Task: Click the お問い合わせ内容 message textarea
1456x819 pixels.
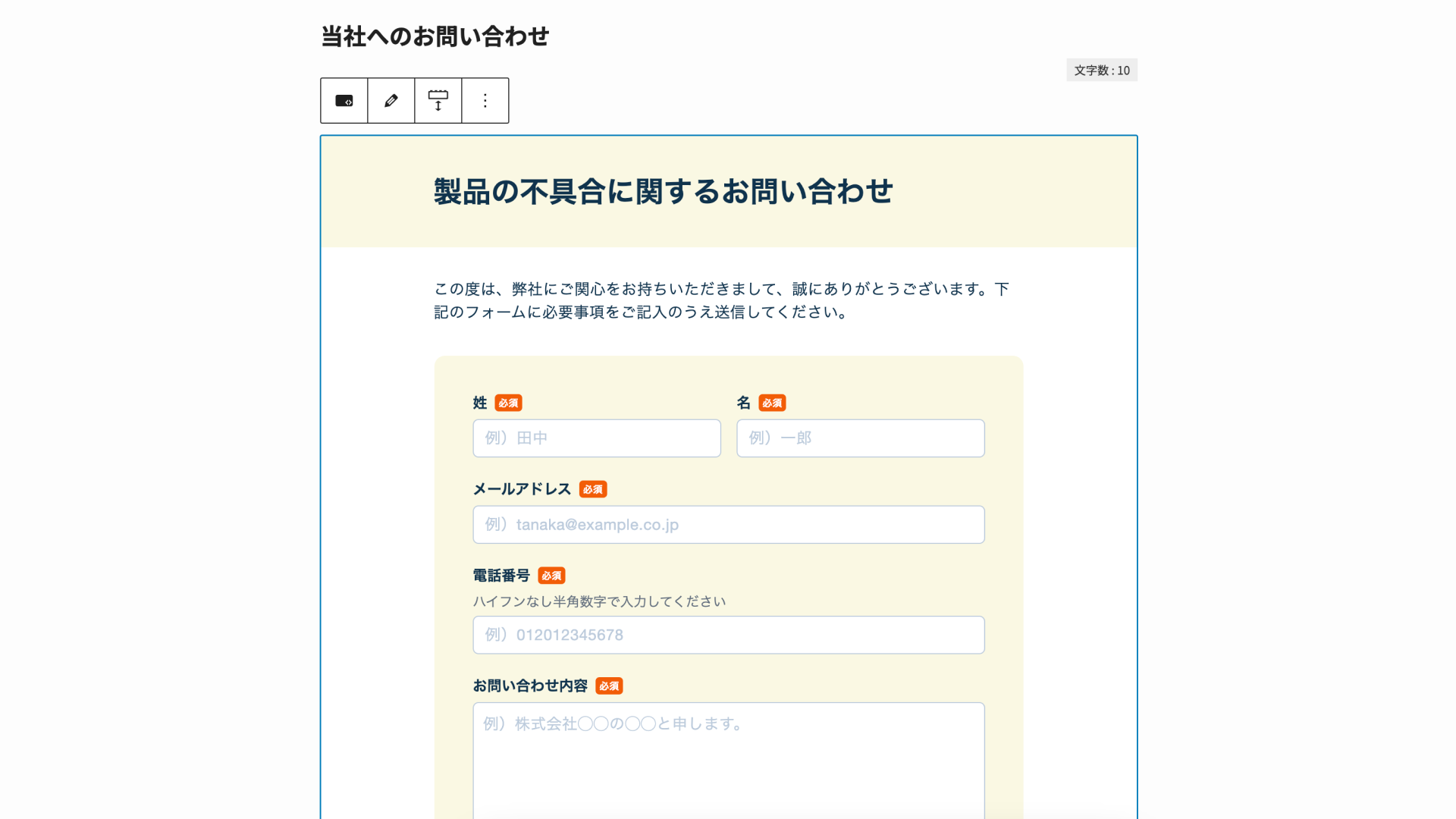Action: [728, 758]
